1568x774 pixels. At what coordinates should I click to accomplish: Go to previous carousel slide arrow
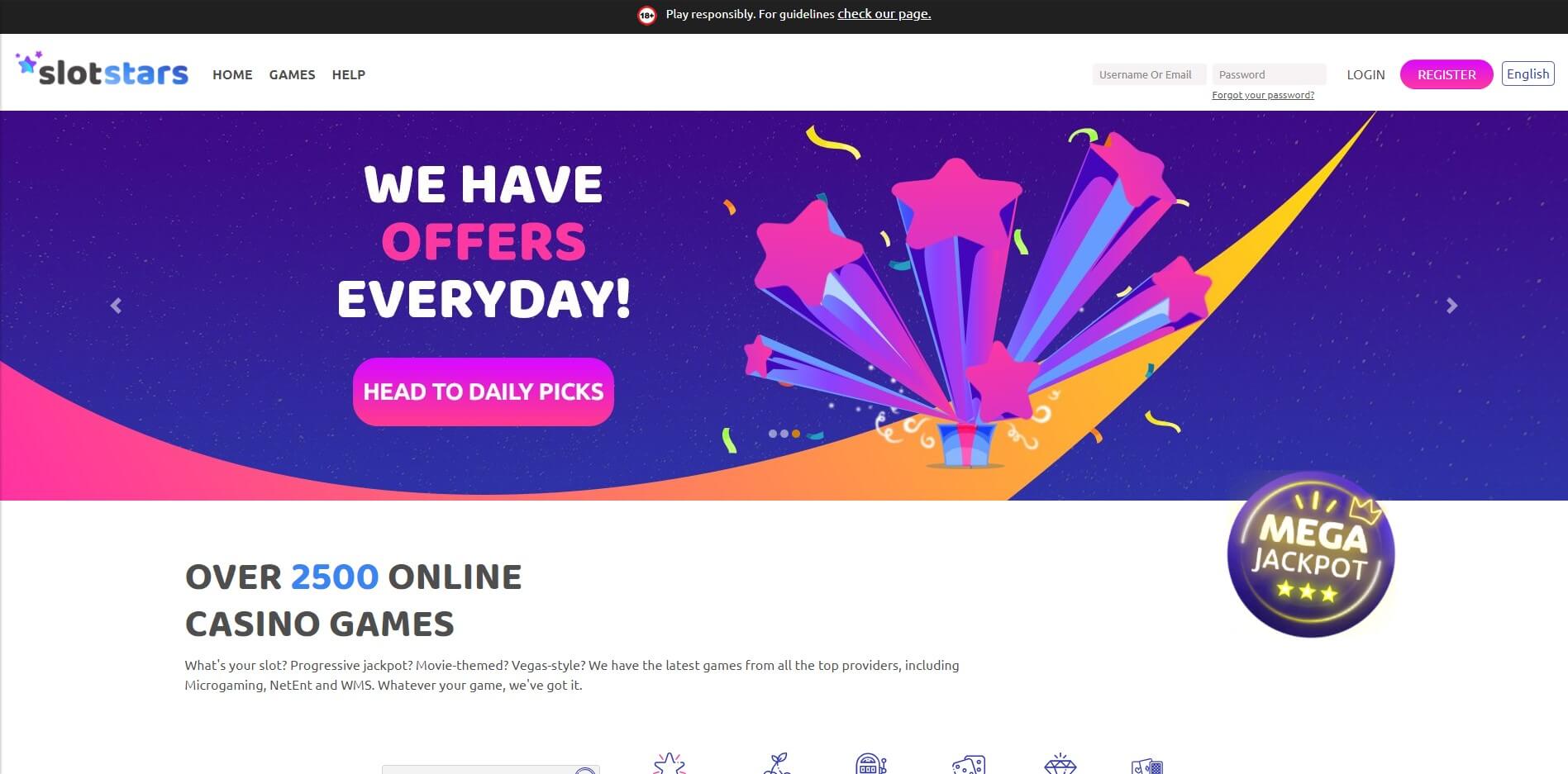coord(116,306)
